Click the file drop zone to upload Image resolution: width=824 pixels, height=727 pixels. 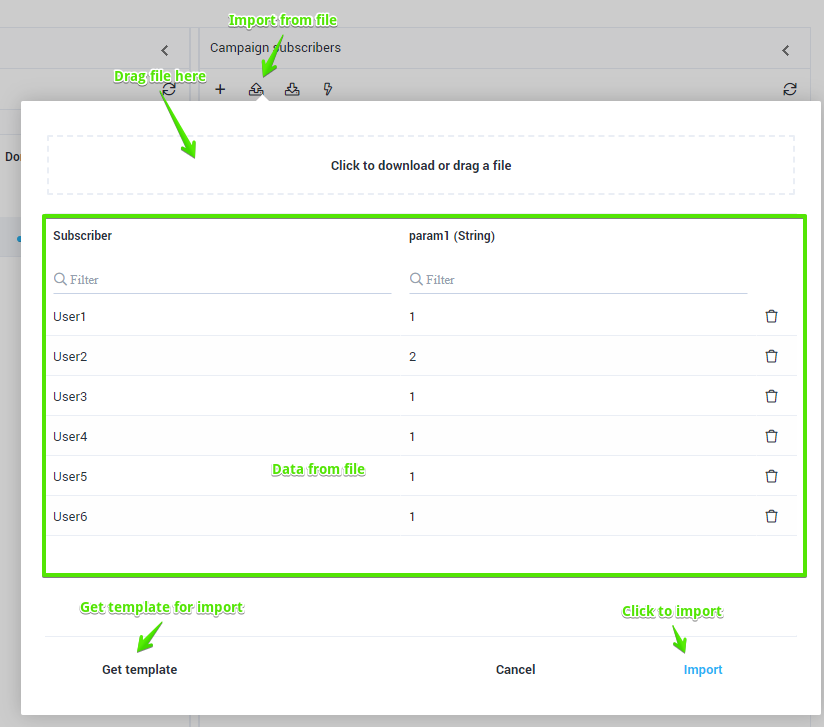[421, 166]
